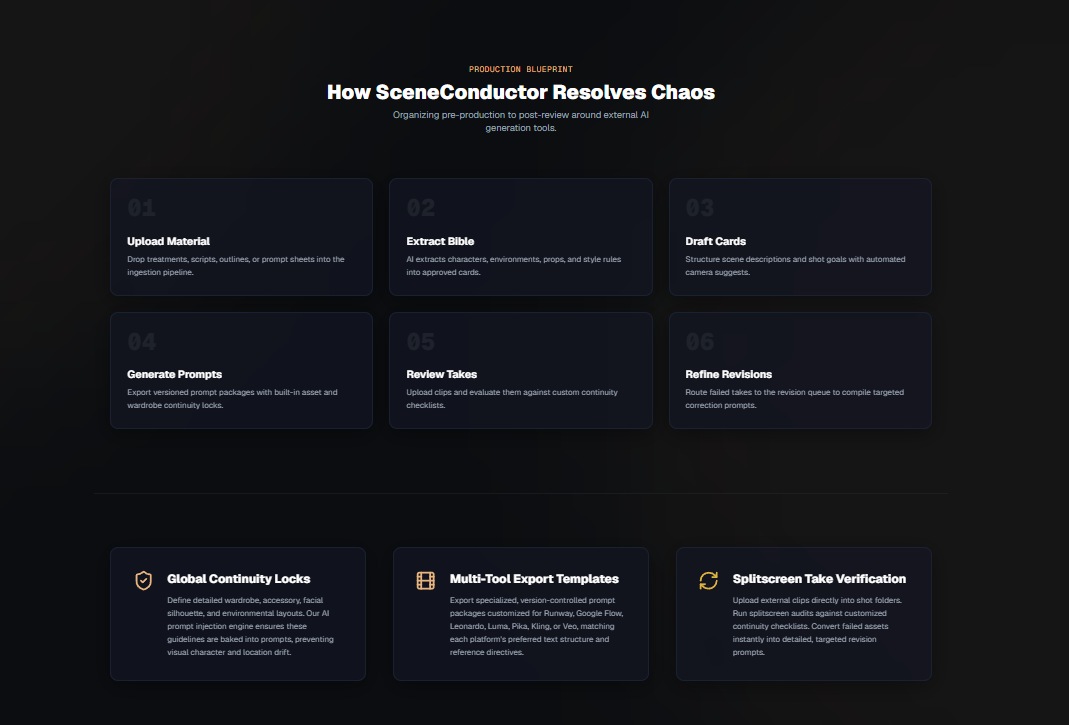Click the Global Continuity Locks title

[239, 579]
